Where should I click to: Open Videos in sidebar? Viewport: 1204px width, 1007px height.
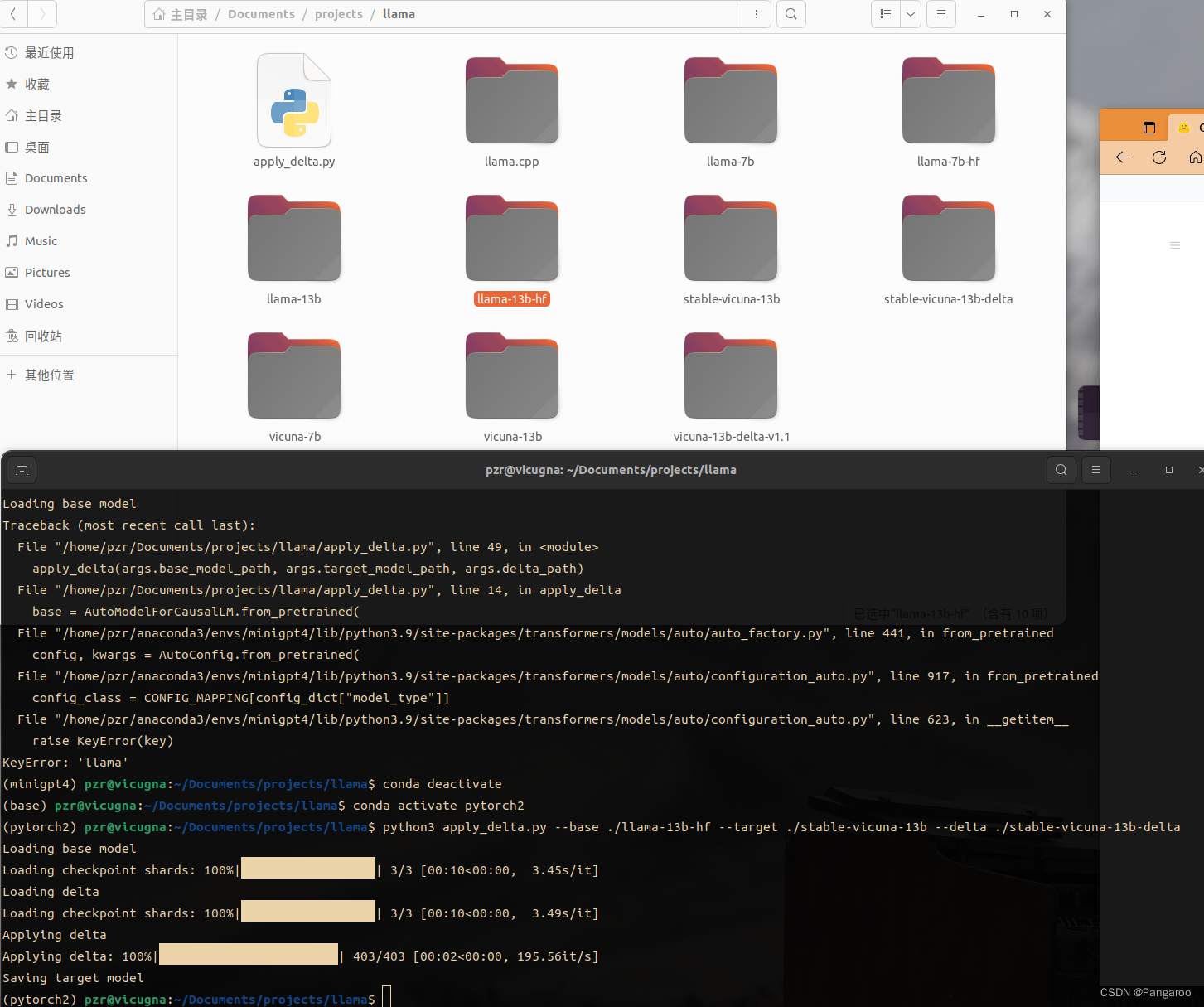[89, 304]
